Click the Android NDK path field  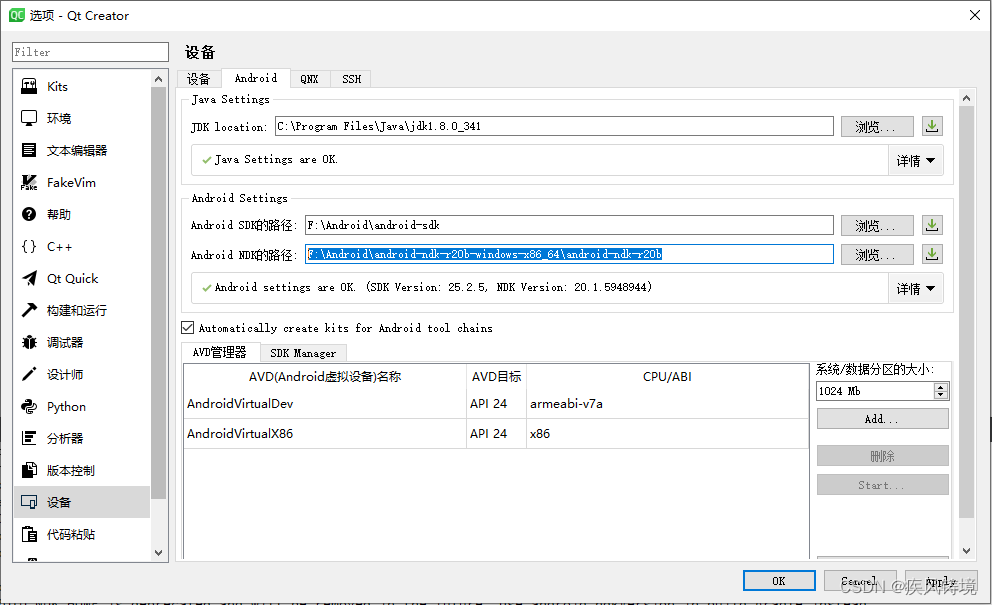point(569,254)
